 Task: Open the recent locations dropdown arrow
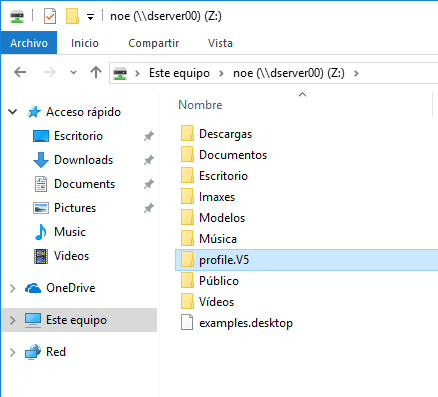pos(73,72)
